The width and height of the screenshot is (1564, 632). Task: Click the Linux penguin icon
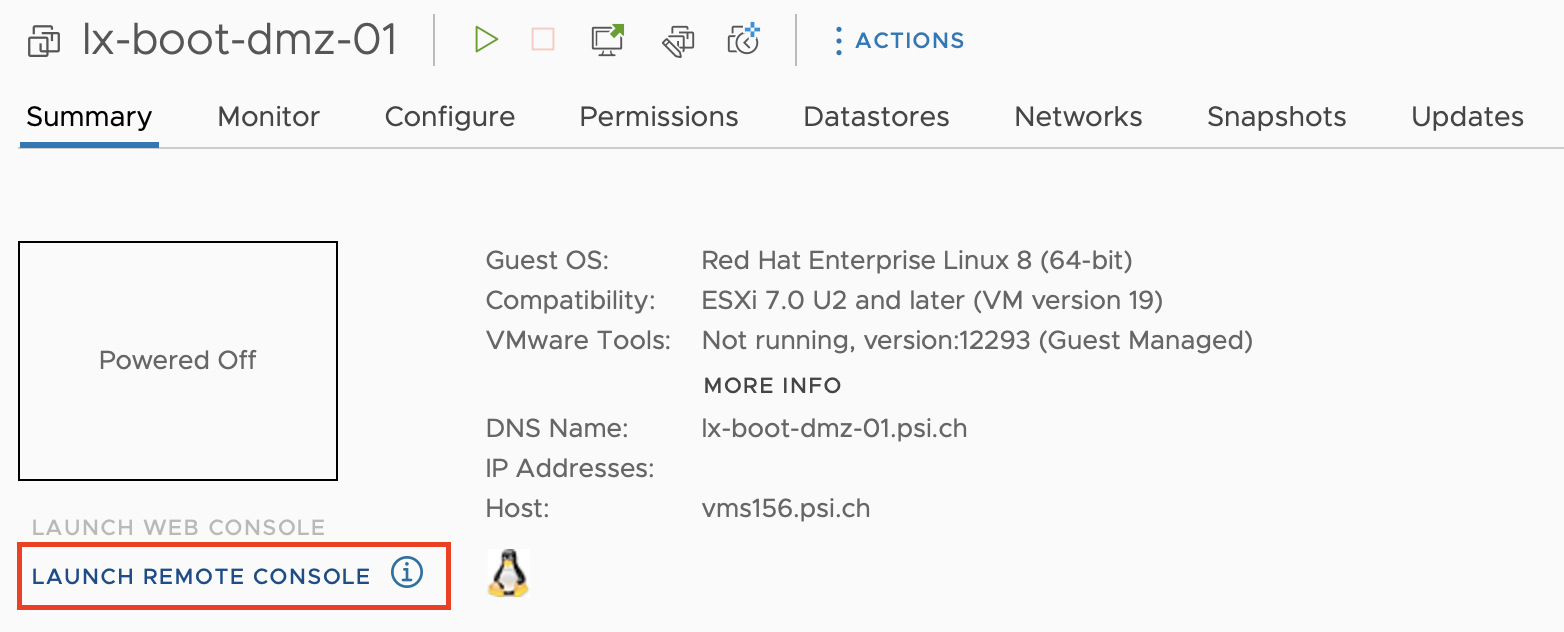pos(508,574)
